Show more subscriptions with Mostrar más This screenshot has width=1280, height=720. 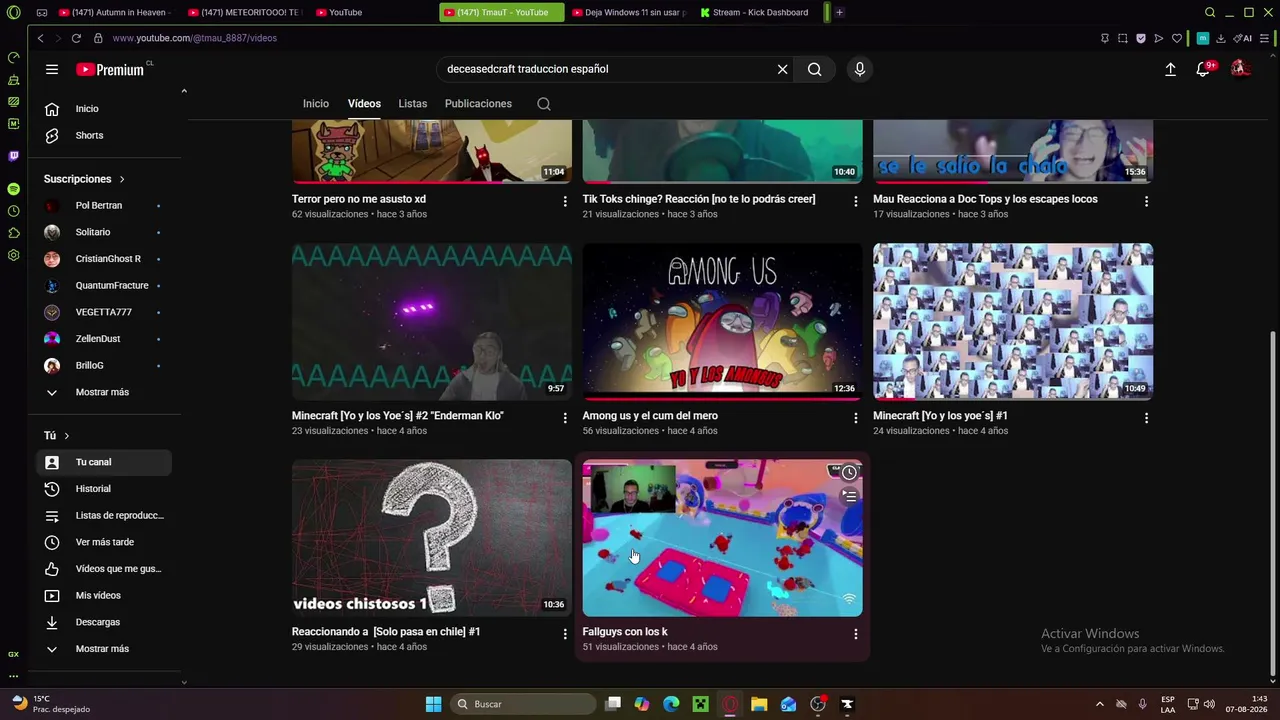[x=104, y=392]
